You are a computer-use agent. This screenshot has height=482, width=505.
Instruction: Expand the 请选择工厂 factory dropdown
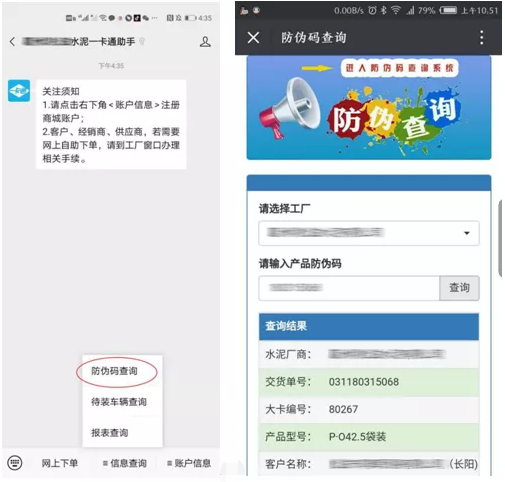click(x=369, y=233)
